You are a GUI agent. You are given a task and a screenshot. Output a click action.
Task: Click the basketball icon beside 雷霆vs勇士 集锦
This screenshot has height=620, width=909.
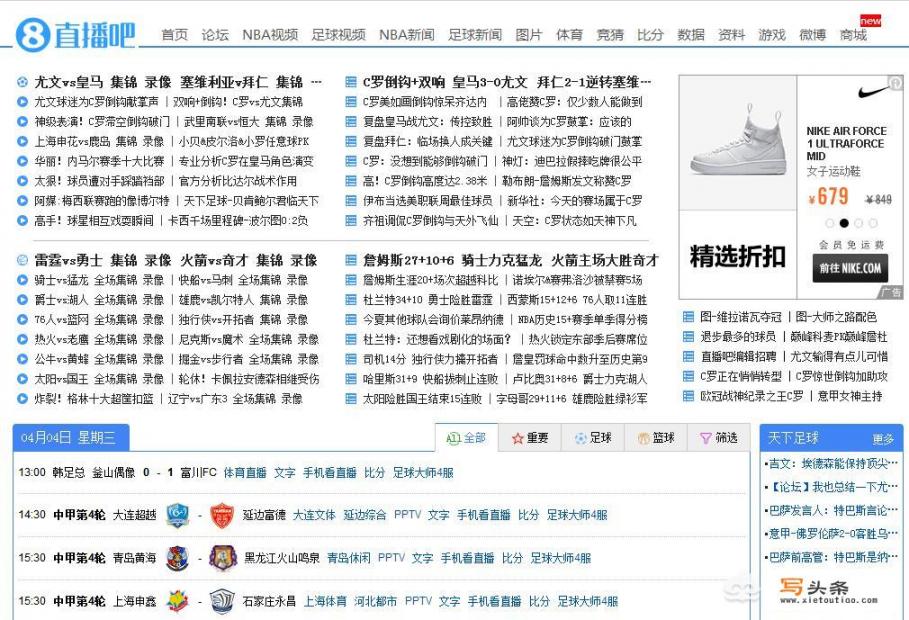tap(23, 260)
